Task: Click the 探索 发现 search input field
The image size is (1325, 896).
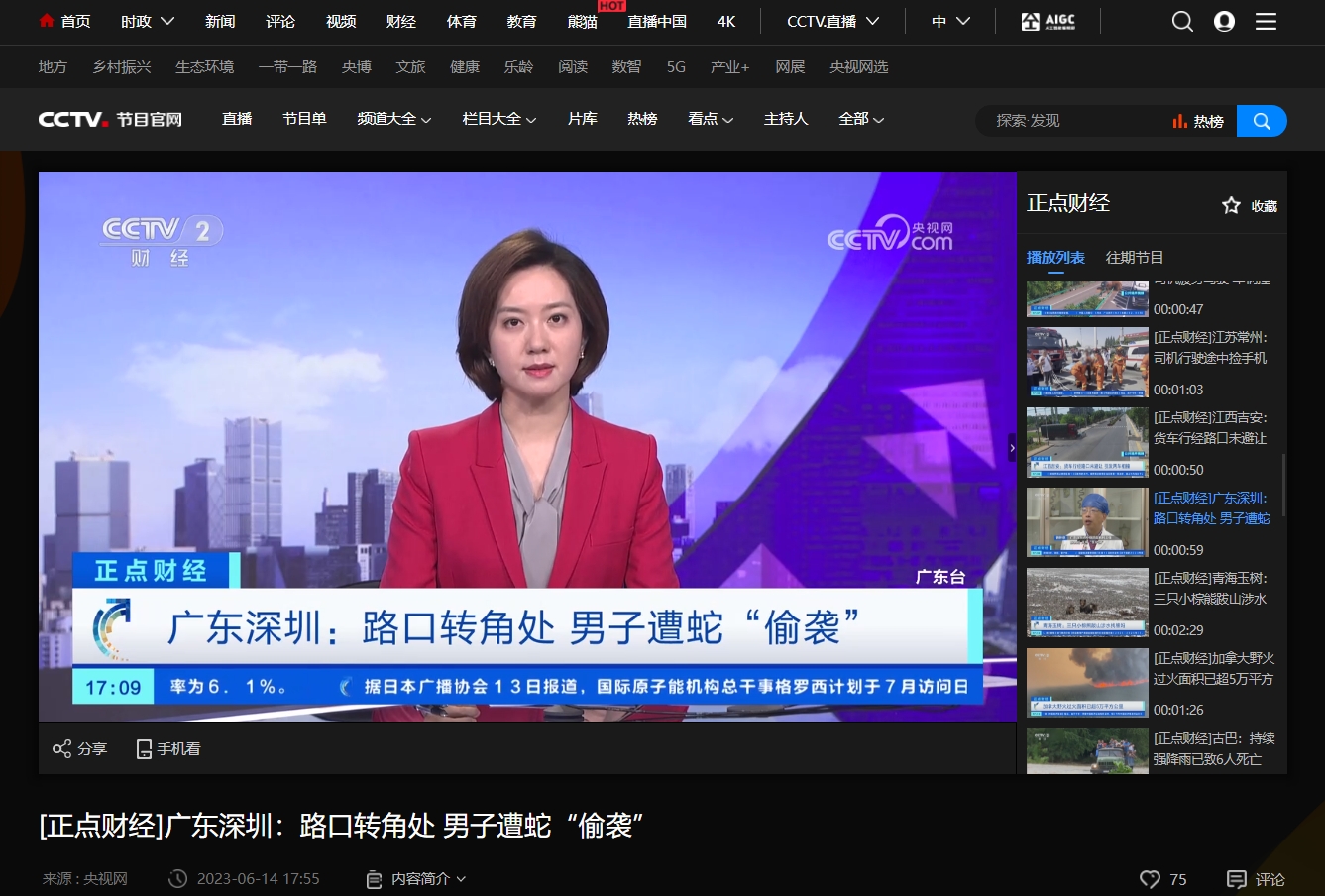Action: pyautogui.click(x=1070, y=121)
